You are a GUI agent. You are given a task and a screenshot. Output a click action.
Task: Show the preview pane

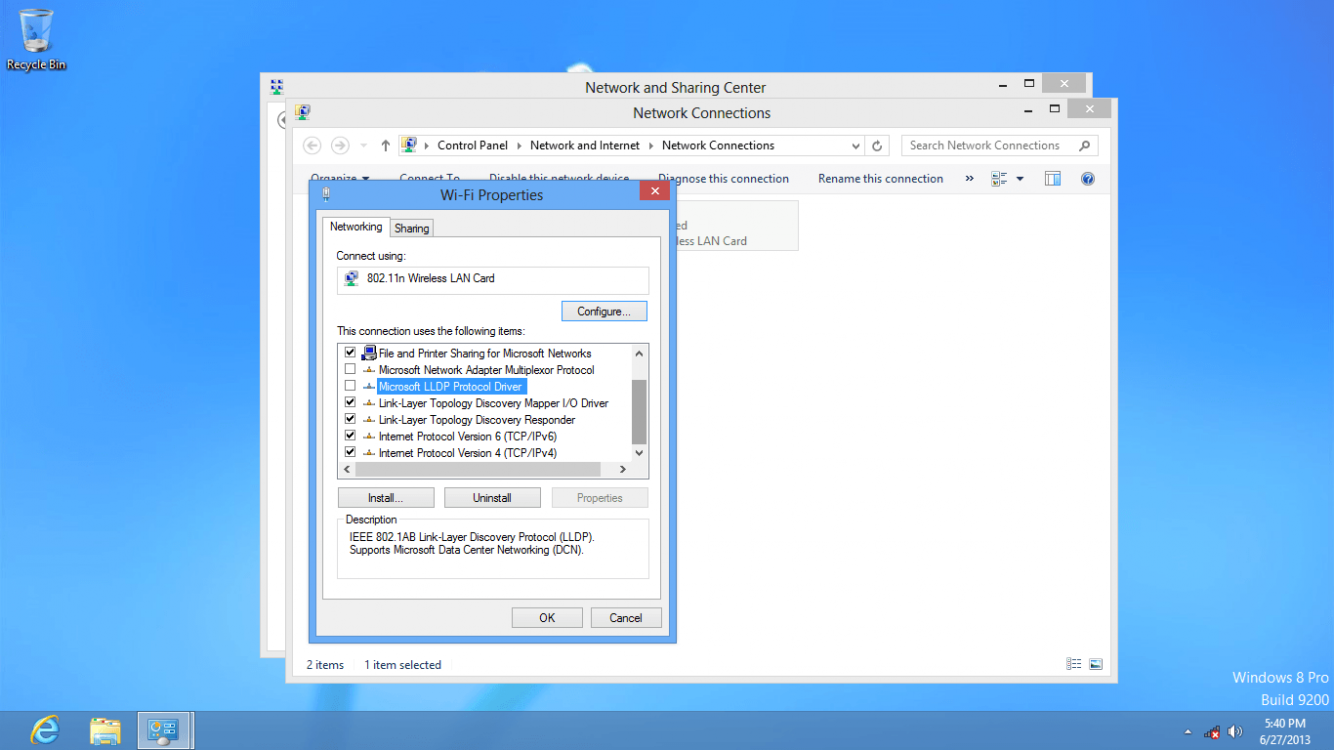(x=1052, y=179)
